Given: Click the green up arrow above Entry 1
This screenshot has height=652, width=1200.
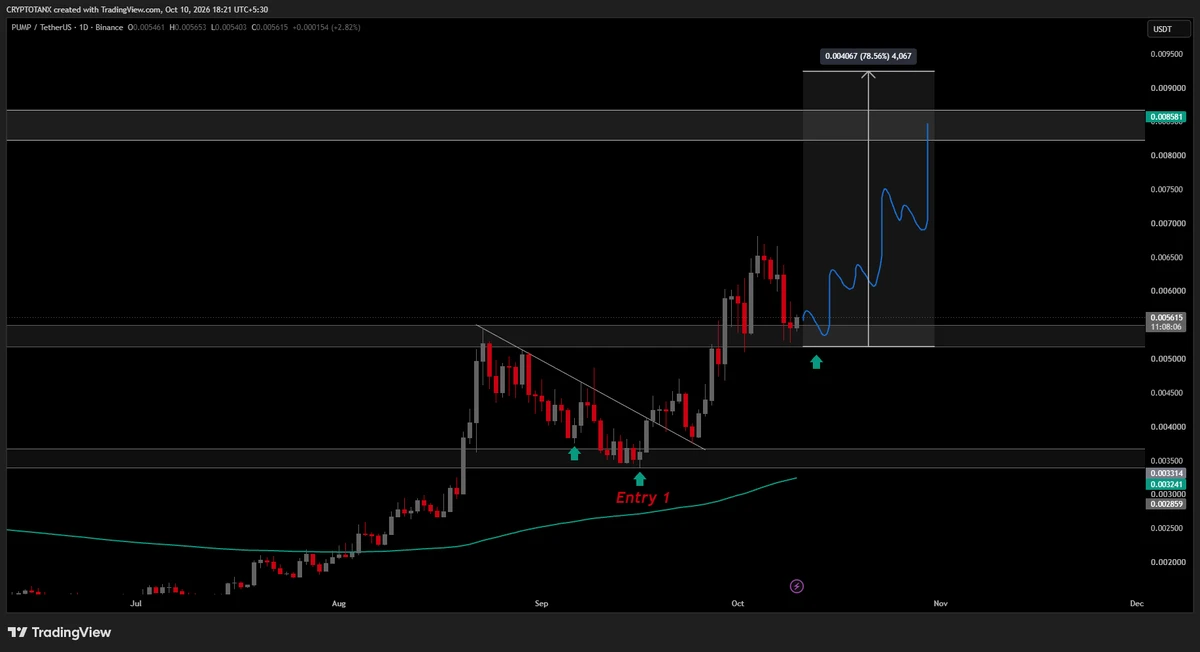Looking at the screenshot, I should point(640,479).
